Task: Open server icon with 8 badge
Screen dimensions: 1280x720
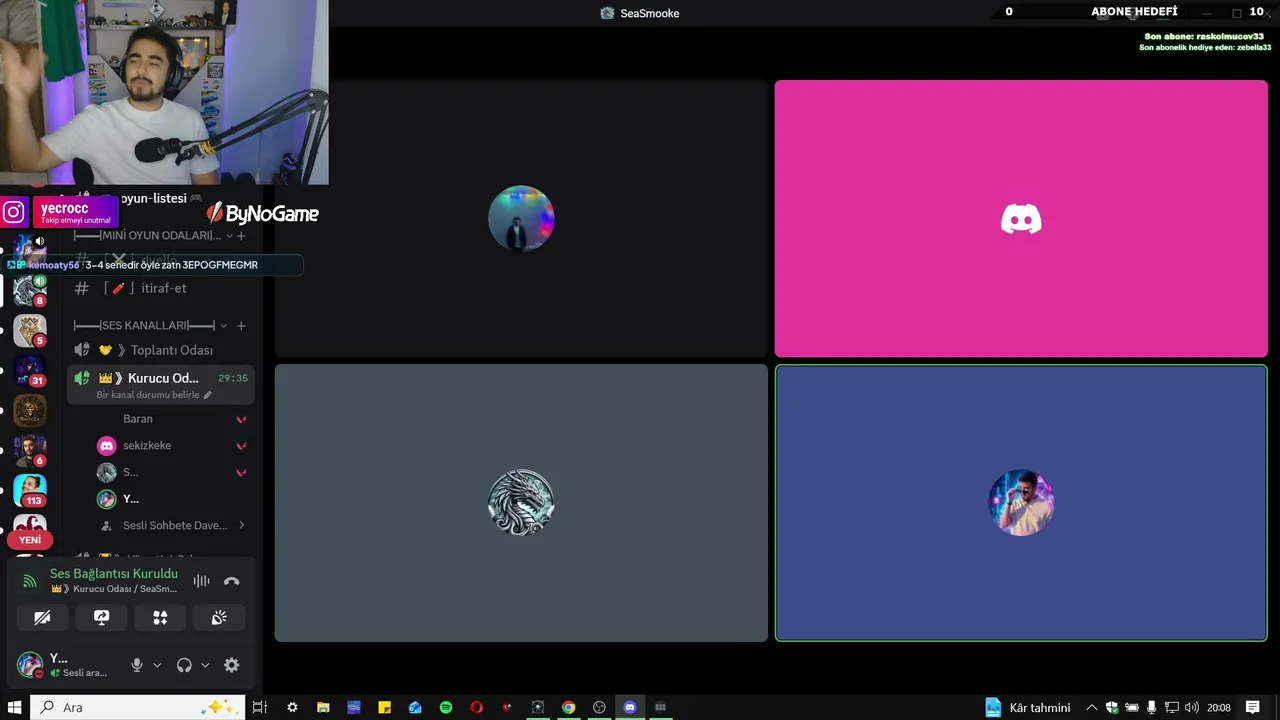Action: (x=30, y=290)
